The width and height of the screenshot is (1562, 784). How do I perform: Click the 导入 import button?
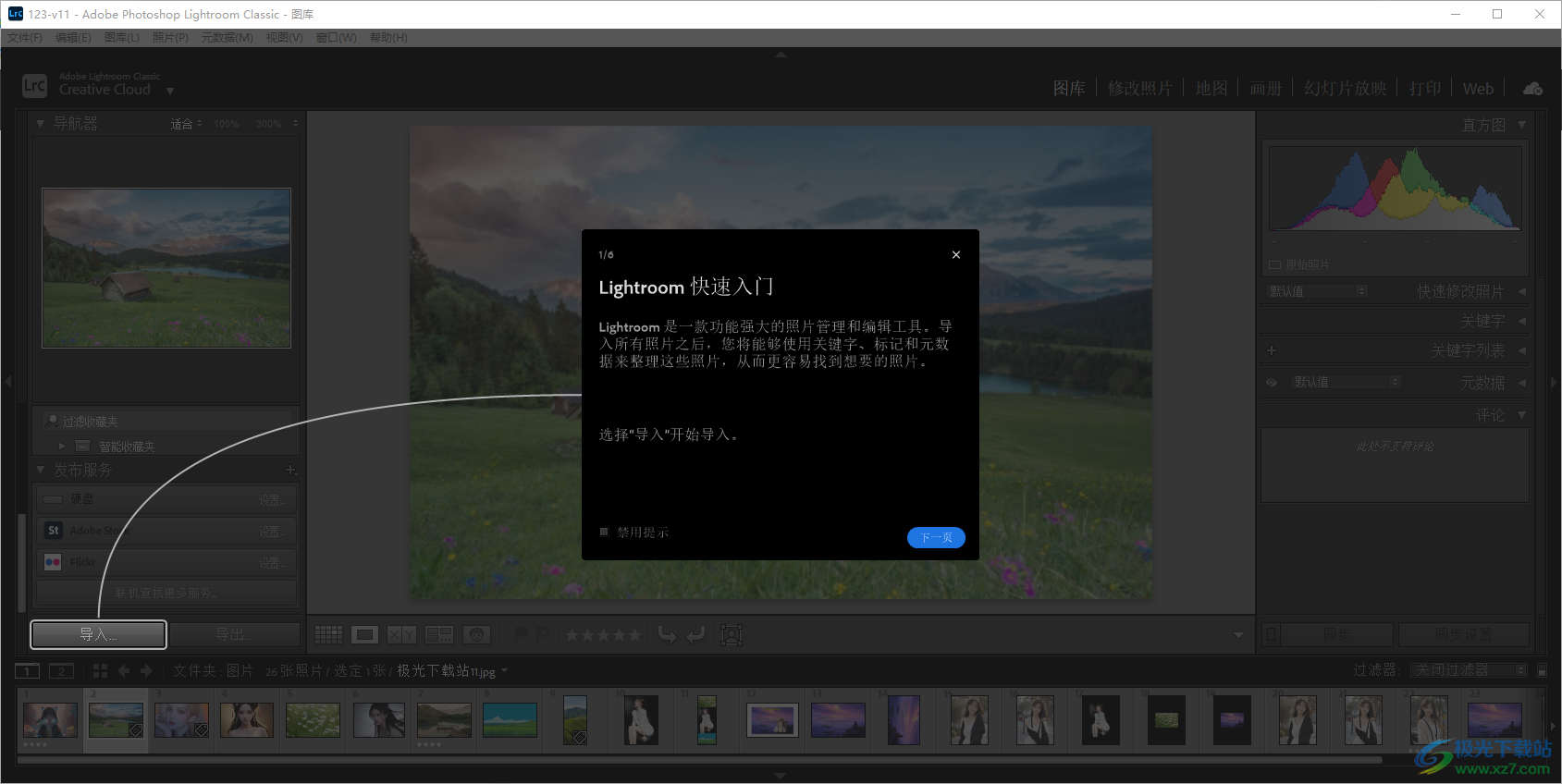coord(99,634)
